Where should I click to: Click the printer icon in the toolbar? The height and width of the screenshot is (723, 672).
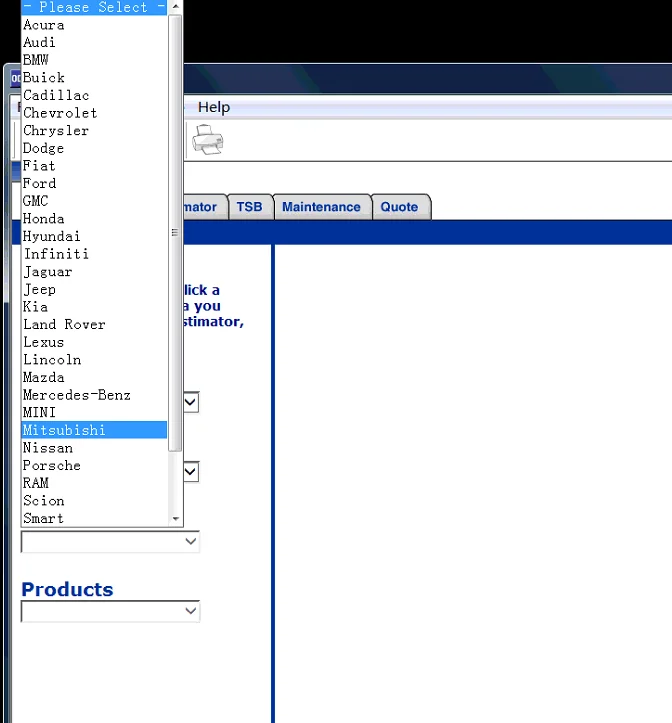click(208, 140)
